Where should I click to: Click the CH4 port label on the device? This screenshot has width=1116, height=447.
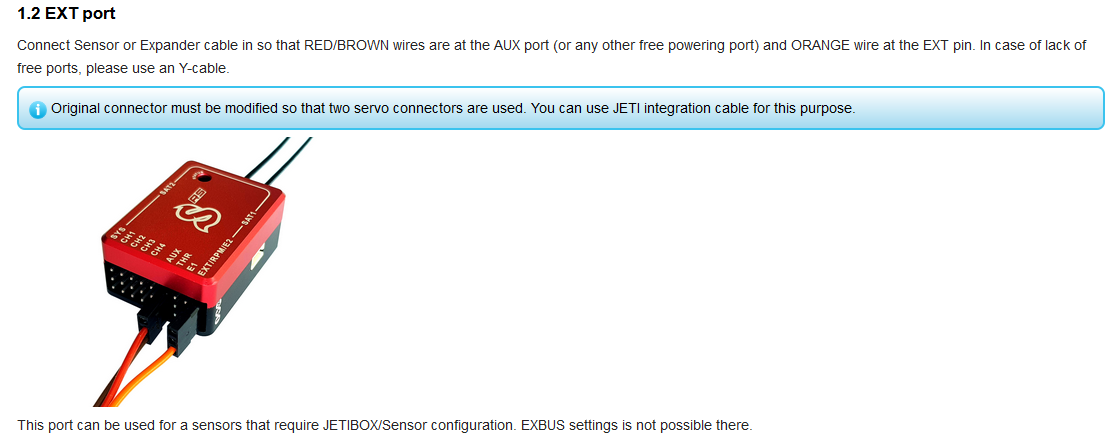[x=158, y=250]
